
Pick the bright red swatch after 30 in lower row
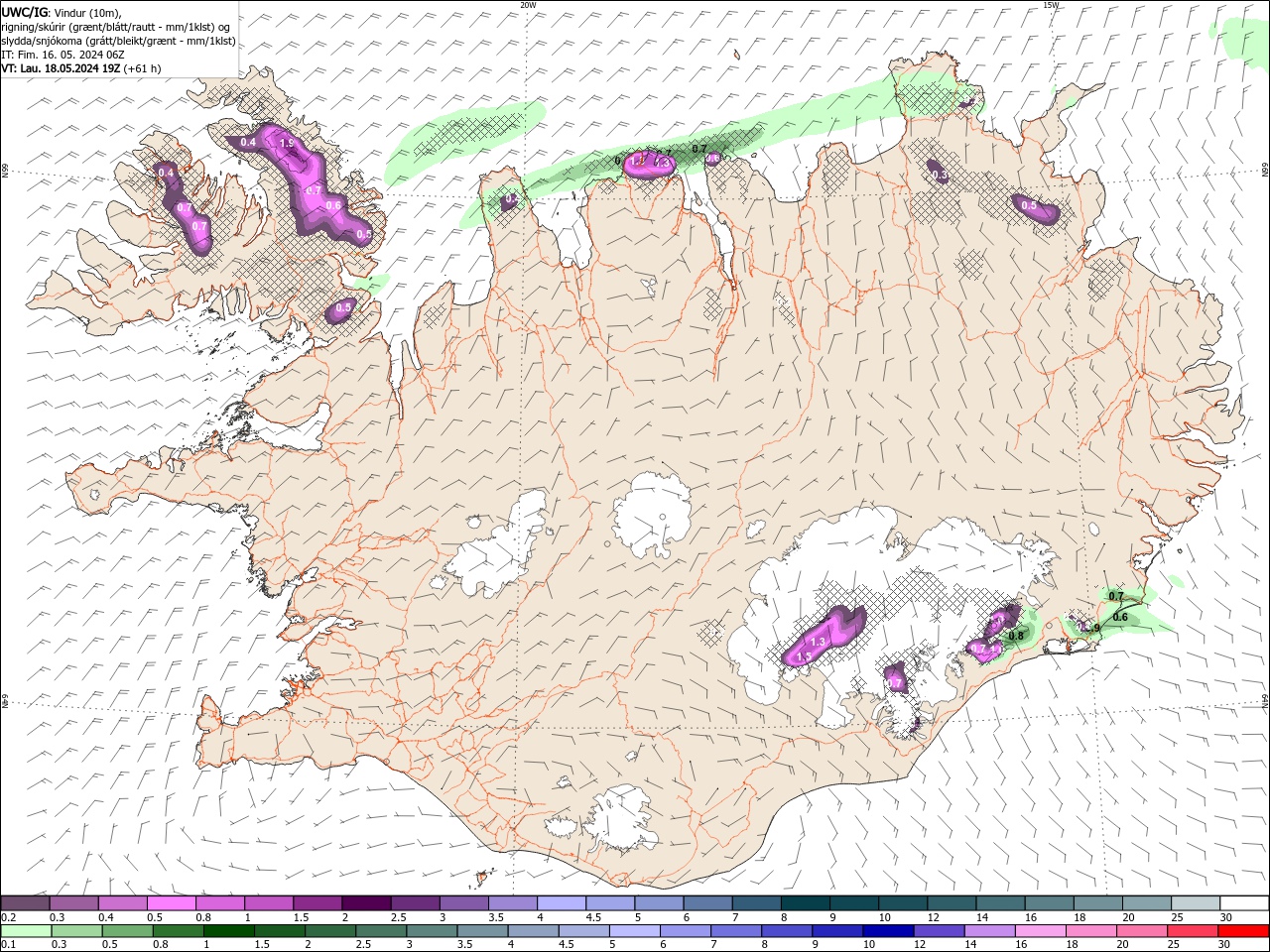[1242, 931]
